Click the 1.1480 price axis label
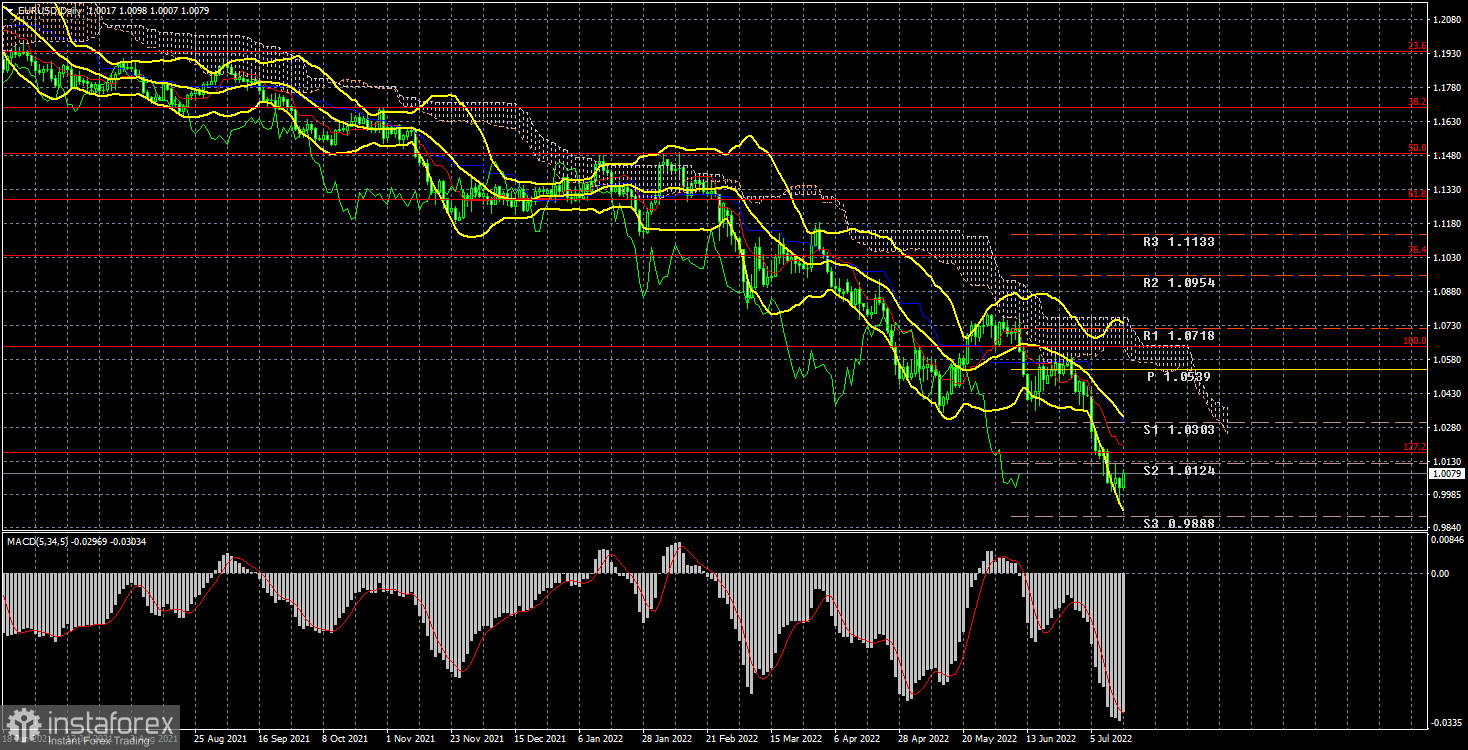Screen dimensions: 1468x750 [x=1446, y=155]
